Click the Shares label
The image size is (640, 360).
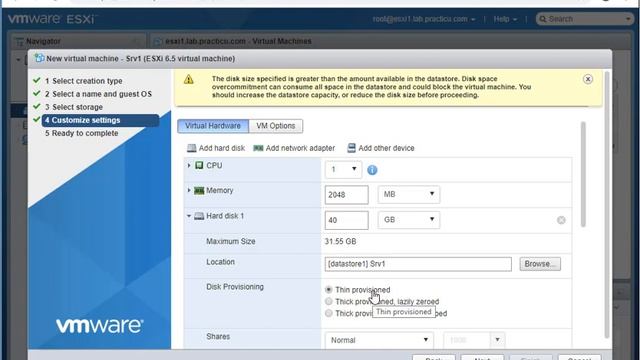pos(218,336)
